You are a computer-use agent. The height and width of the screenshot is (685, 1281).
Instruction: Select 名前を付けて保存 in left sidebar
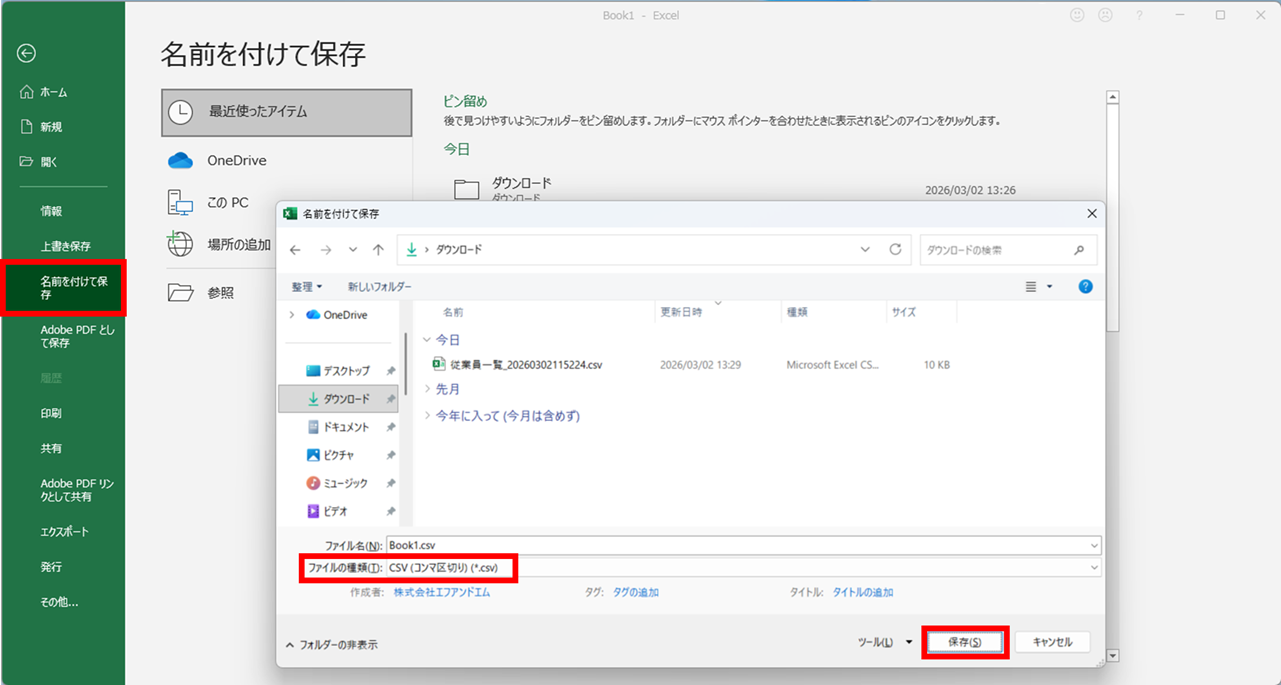tap(63, 288)
